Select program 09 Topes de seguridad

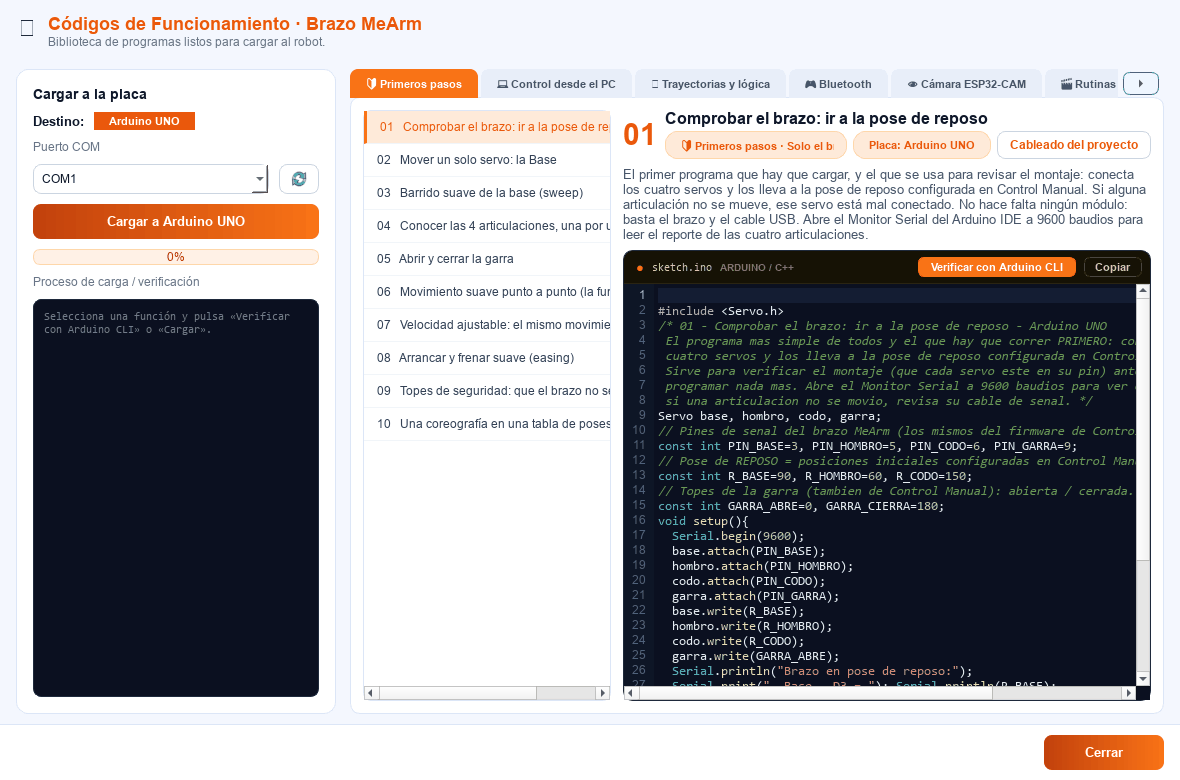487,391
